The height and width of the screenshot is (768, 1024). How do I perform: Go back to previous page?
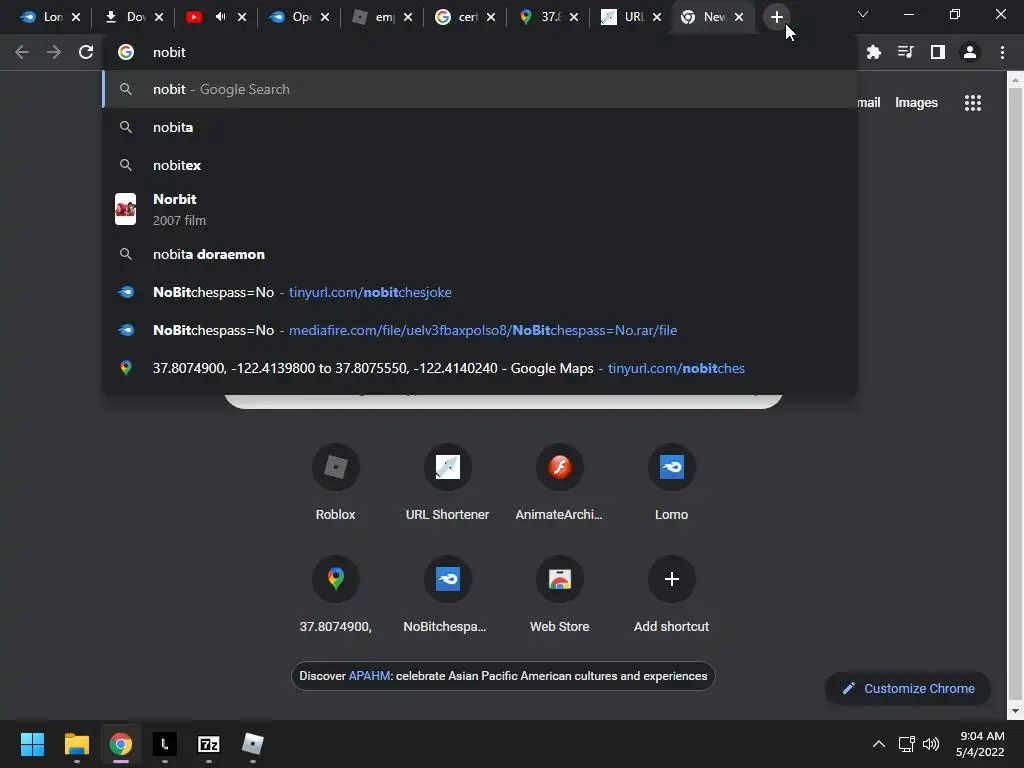pos(22,52)
